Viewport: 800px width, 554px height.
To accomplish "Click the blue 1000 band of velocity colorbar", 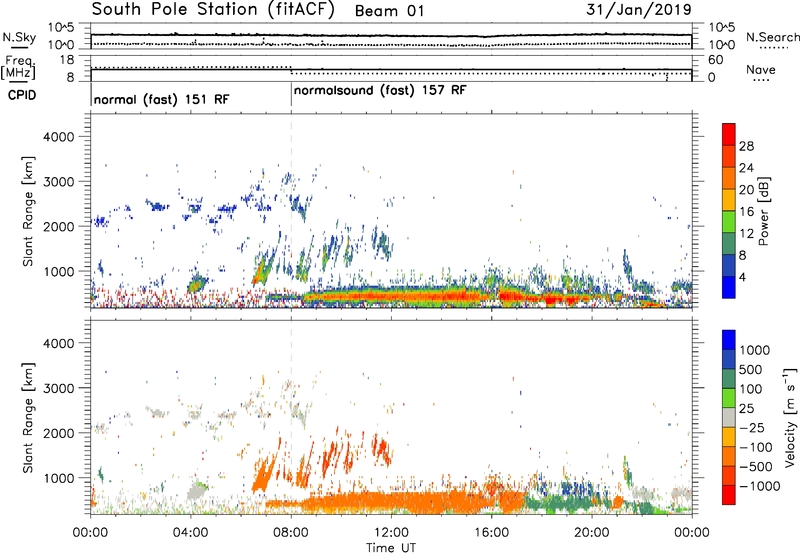I will (x=729, y=340).
